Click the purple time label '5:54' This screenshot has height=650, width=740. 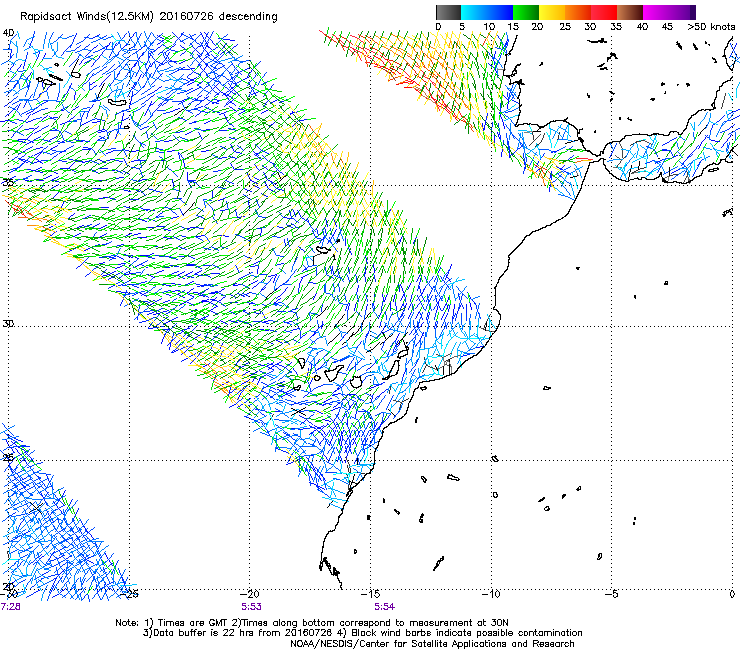pos(384,607)
